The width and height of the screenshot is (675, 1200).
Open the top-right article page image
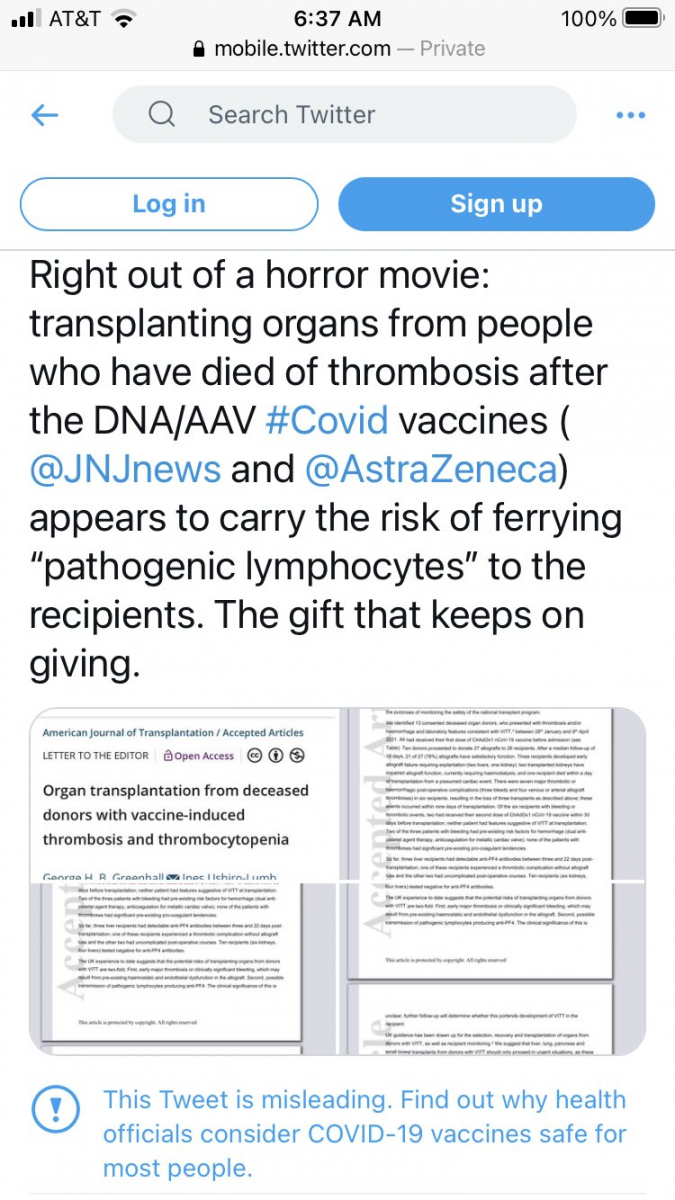pyautogui.click(x=494, y=795)
